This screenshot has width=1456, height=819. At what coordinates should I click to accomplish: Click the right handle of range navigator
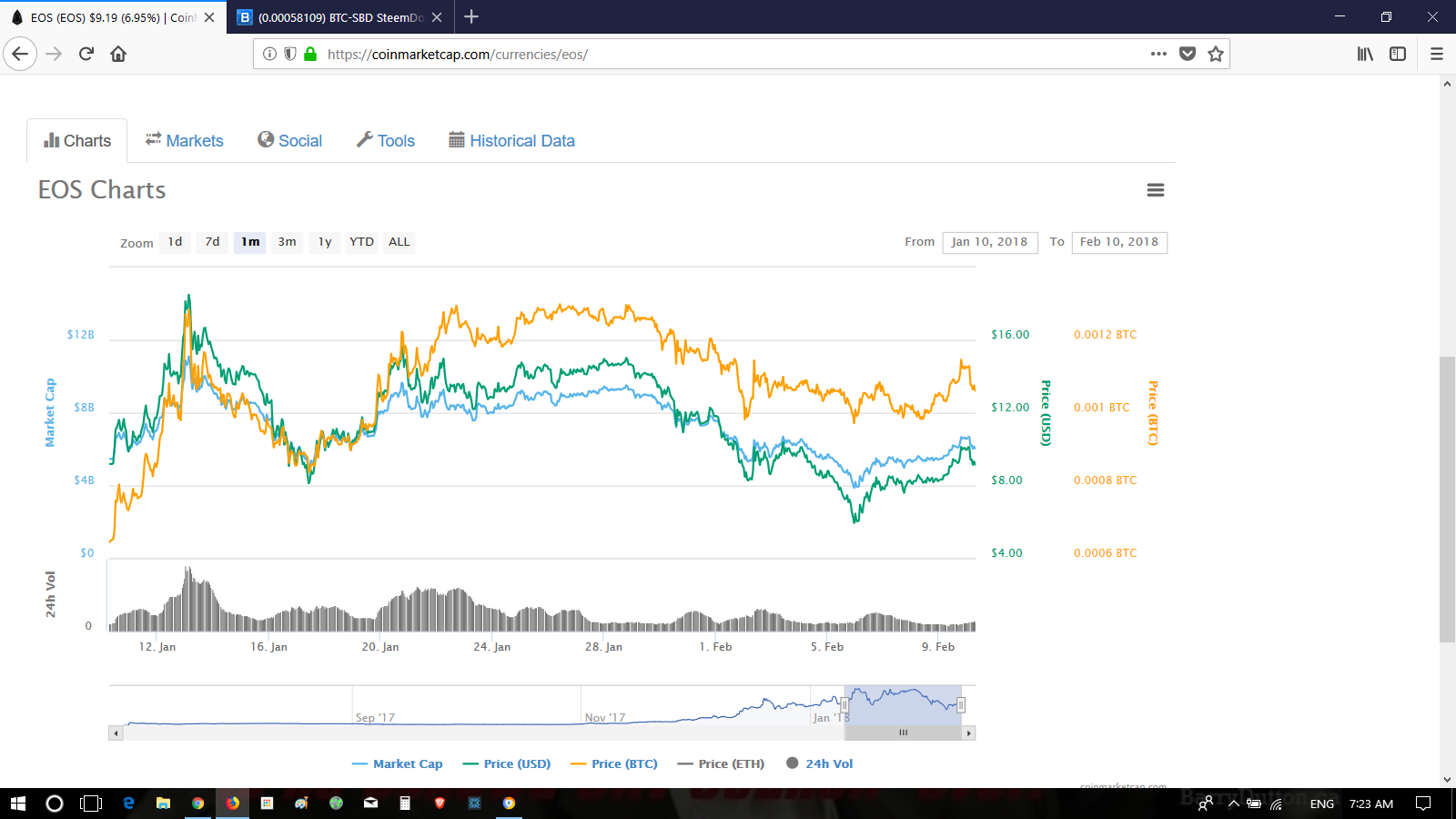961,705
